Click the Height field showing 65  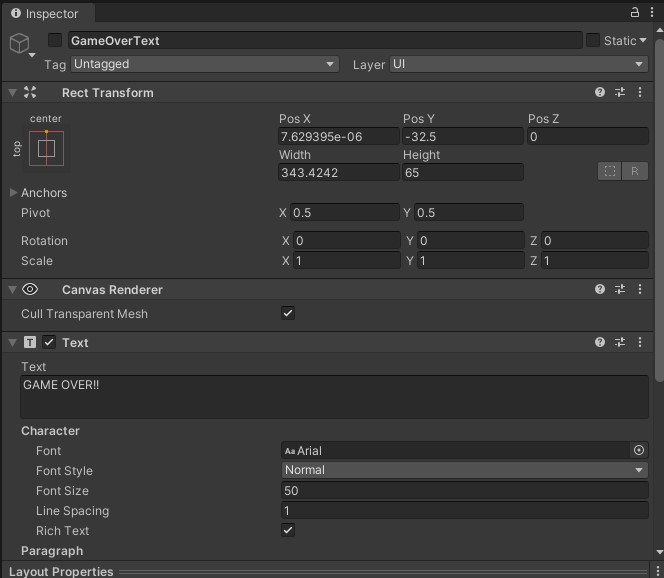pyautogui.click(x=463, y=172)
